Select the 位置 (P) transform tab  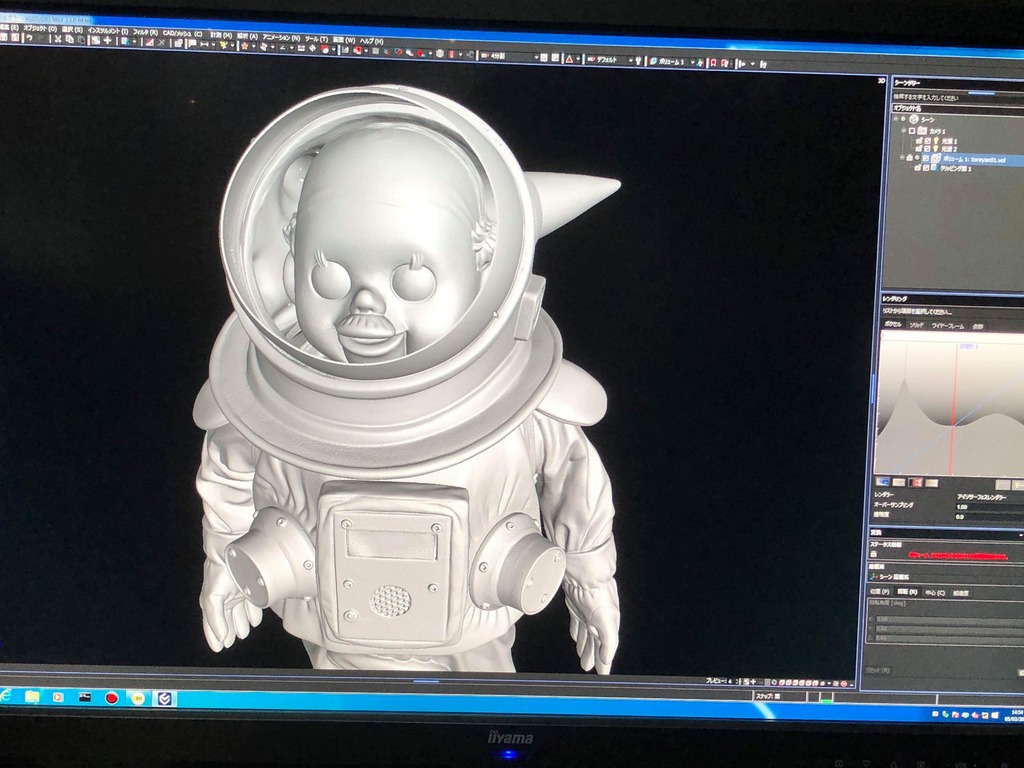[x=880, y=592]
